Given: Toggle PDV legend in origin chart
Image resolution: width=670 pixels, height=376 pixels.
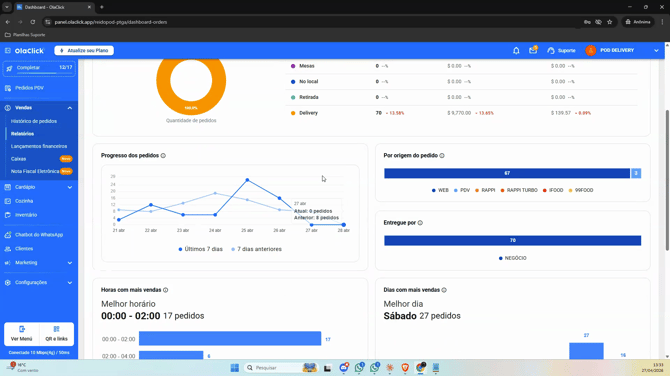Looking at the screenshot, I should [x=462, y=190].
